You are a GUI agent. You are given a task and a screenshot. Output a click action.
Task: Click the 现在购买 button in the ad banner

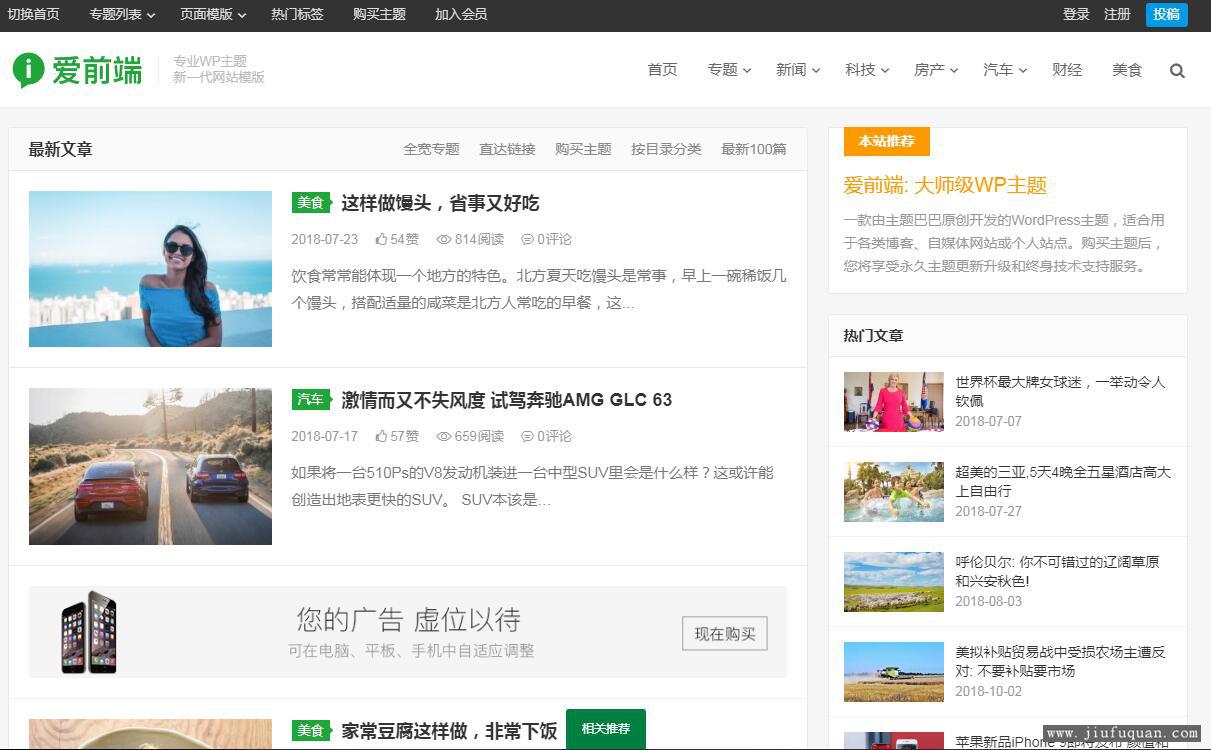724,634
